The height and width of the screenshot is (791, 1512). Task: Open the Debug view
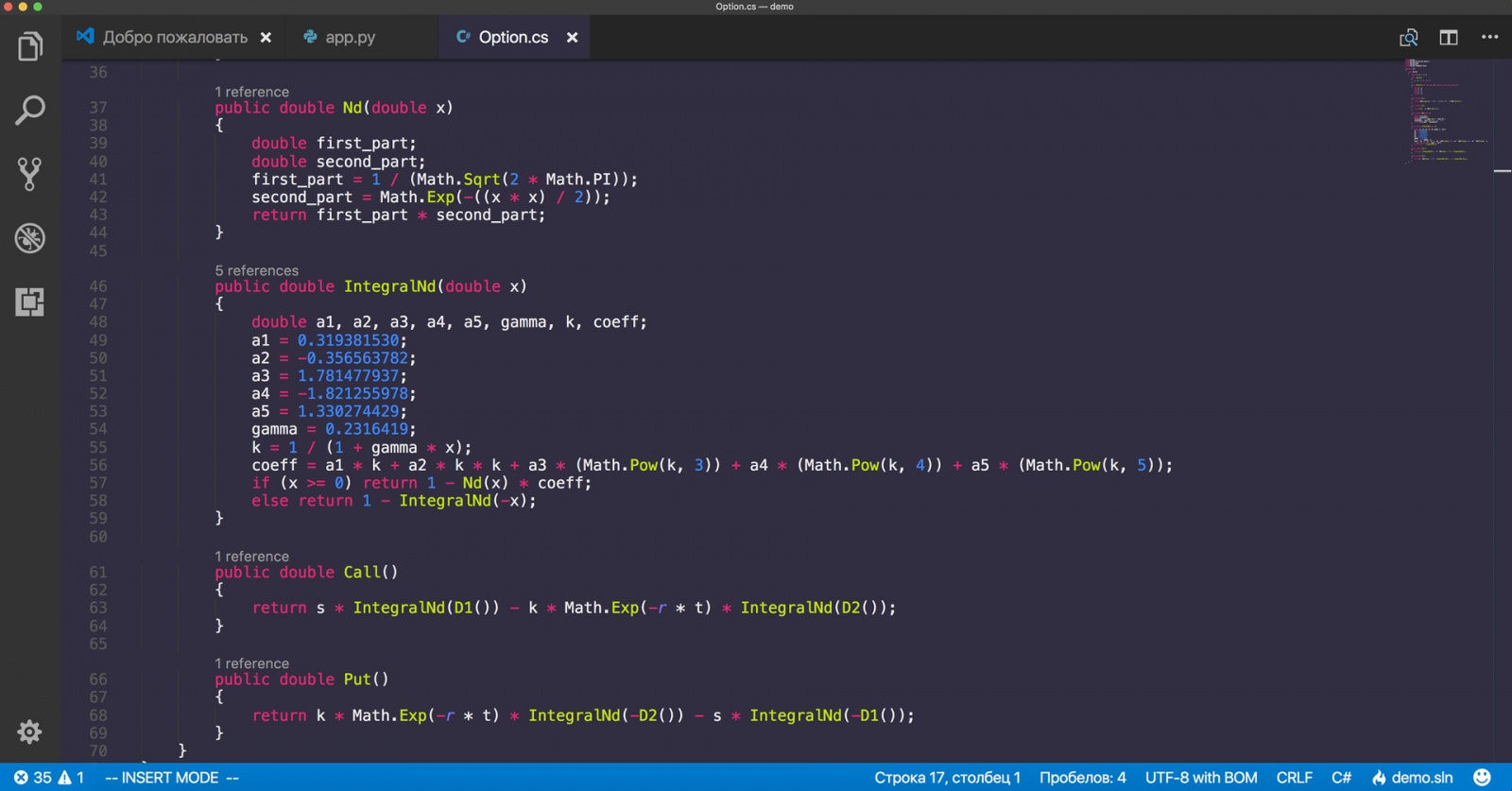click(x=30, y=238)
